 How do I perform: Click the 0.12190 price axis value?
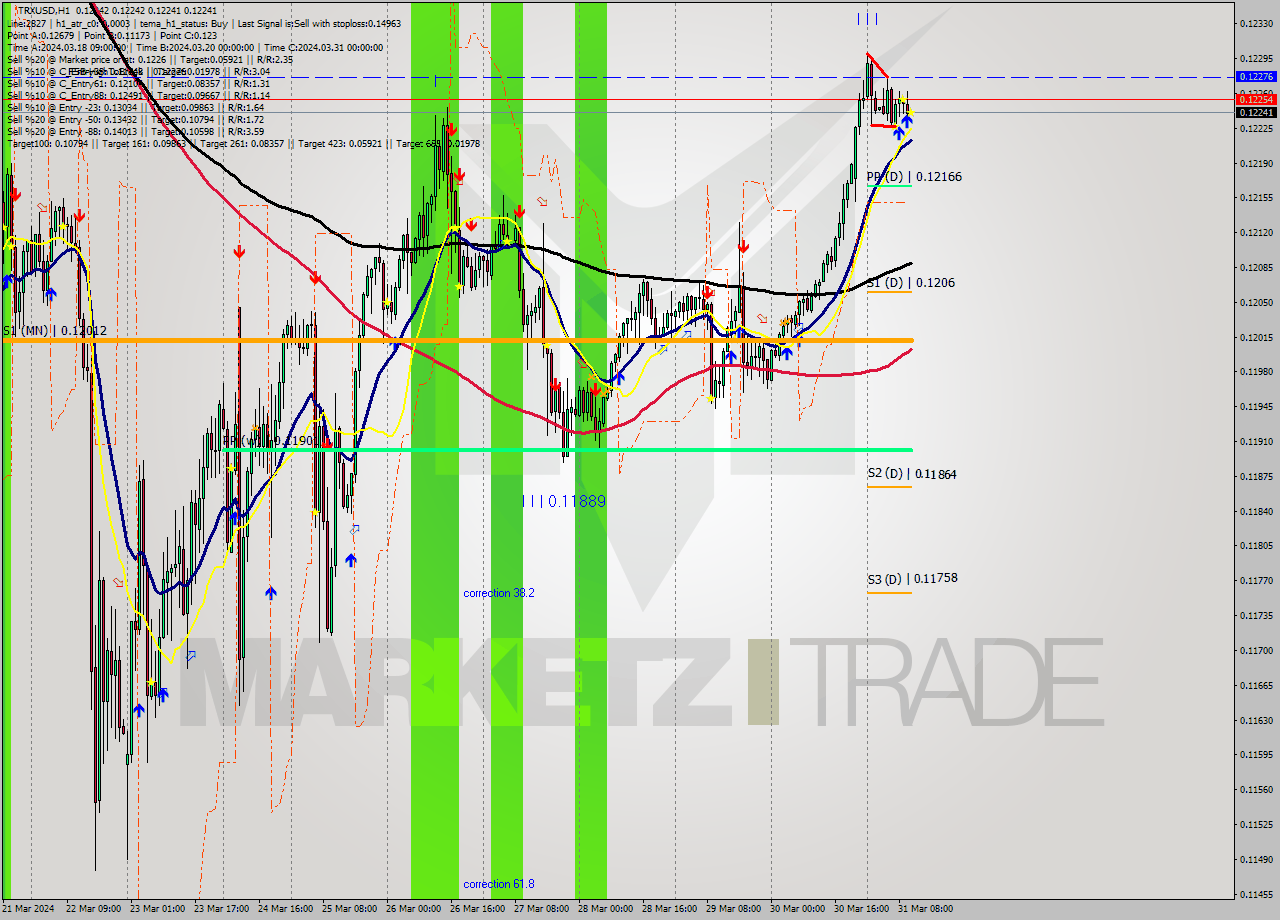(1255, 163)
